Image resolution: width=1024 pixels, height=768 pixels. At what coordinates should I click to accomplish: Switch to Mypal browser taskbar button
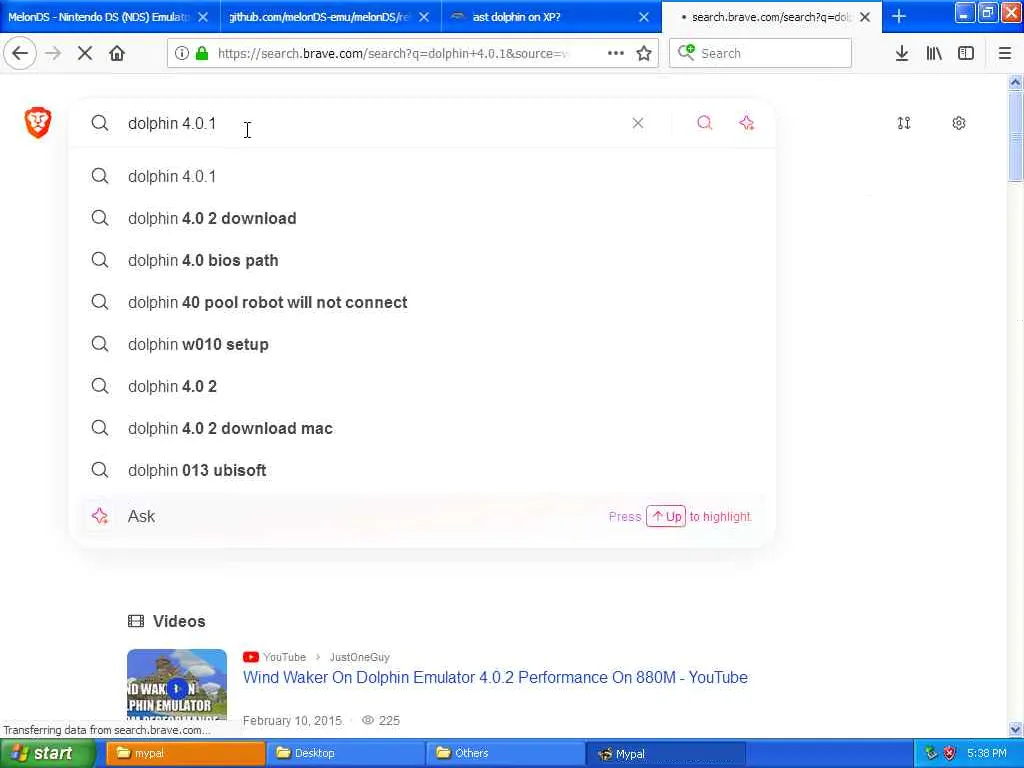(x=666, y=753)
